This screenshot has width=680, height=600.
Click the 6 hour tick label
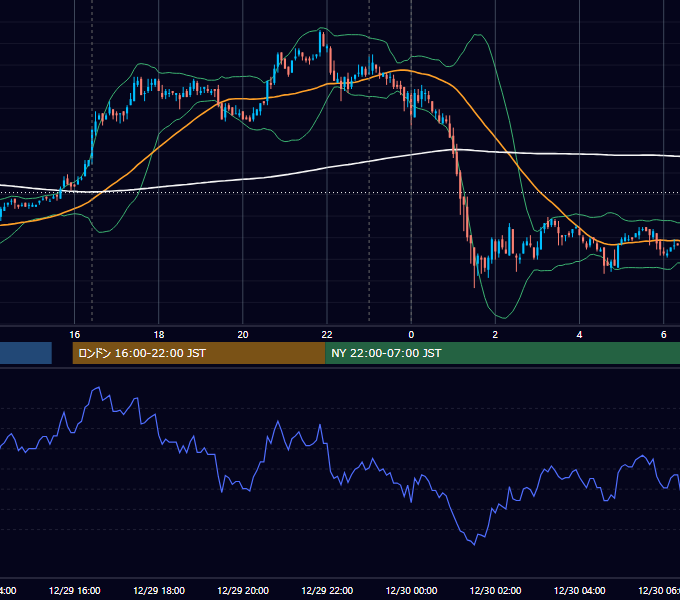click(x=664, y=335)
